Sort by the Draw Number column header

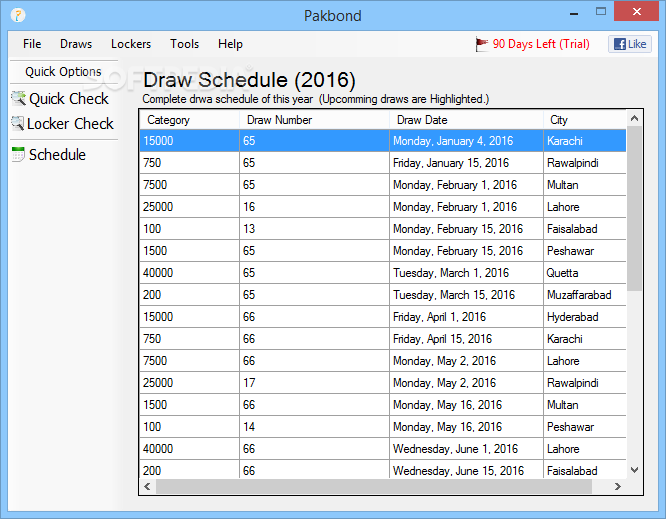314,120
